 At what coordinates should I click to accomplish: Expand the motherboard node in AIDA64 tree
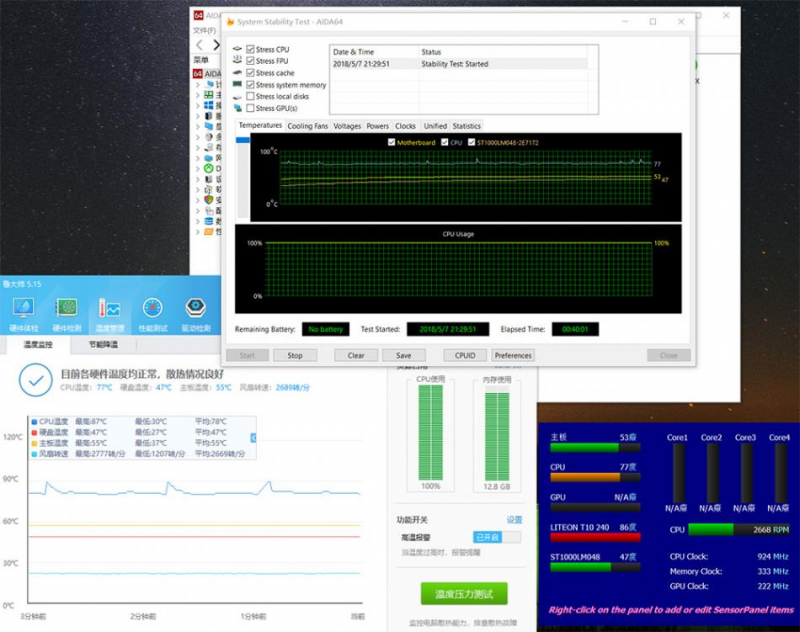click(198, 95)
